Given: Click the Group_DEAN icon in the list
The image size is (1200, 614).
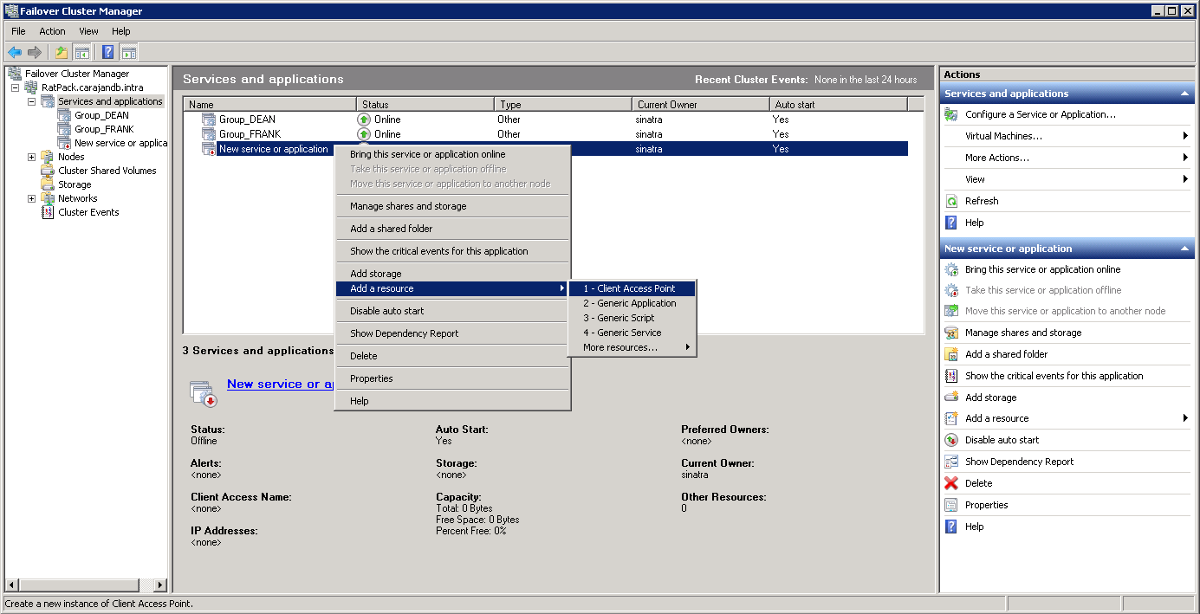Looking at the screenshot, I should tap(208, 119).
